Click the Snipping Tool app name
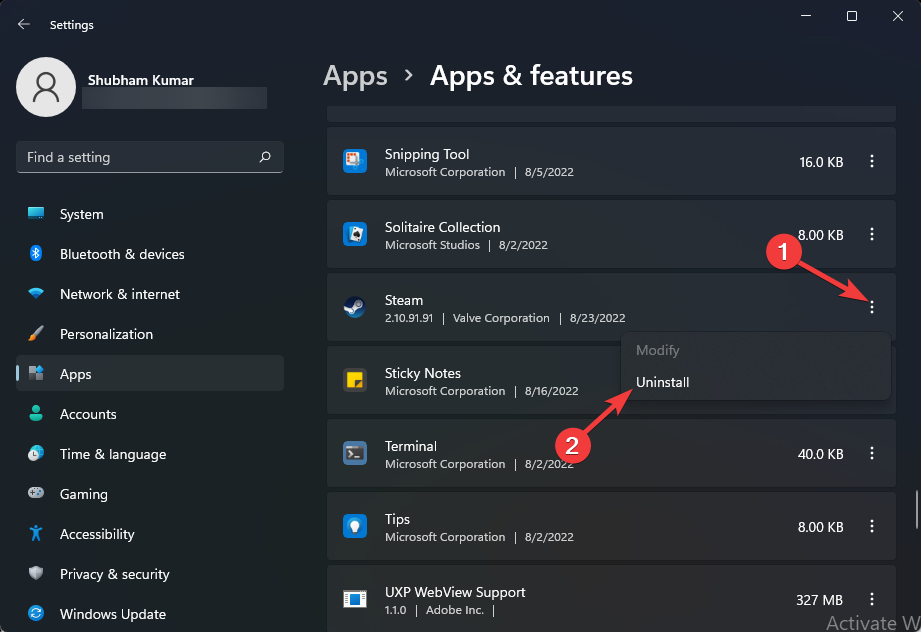 427,154
